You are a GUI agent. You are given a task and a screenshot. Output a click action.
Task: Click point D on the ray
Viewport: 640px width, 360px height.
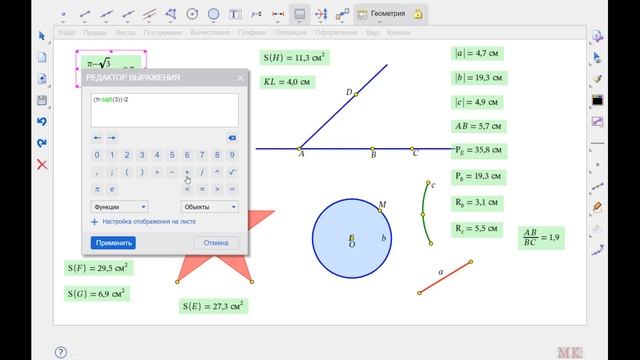click(356, 94)
